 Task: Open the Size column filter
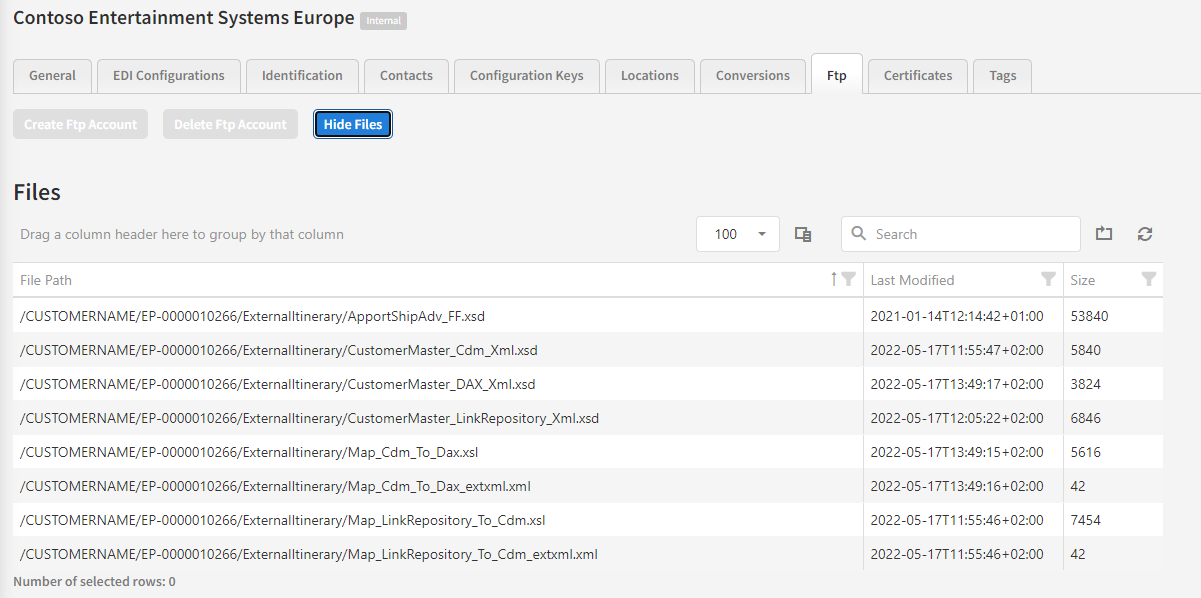point(1149,280)
